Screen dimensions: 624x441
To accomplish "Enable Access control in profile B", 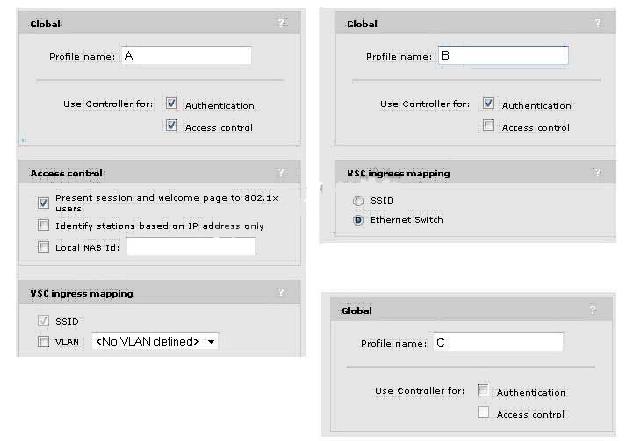I will click(488, 125).
